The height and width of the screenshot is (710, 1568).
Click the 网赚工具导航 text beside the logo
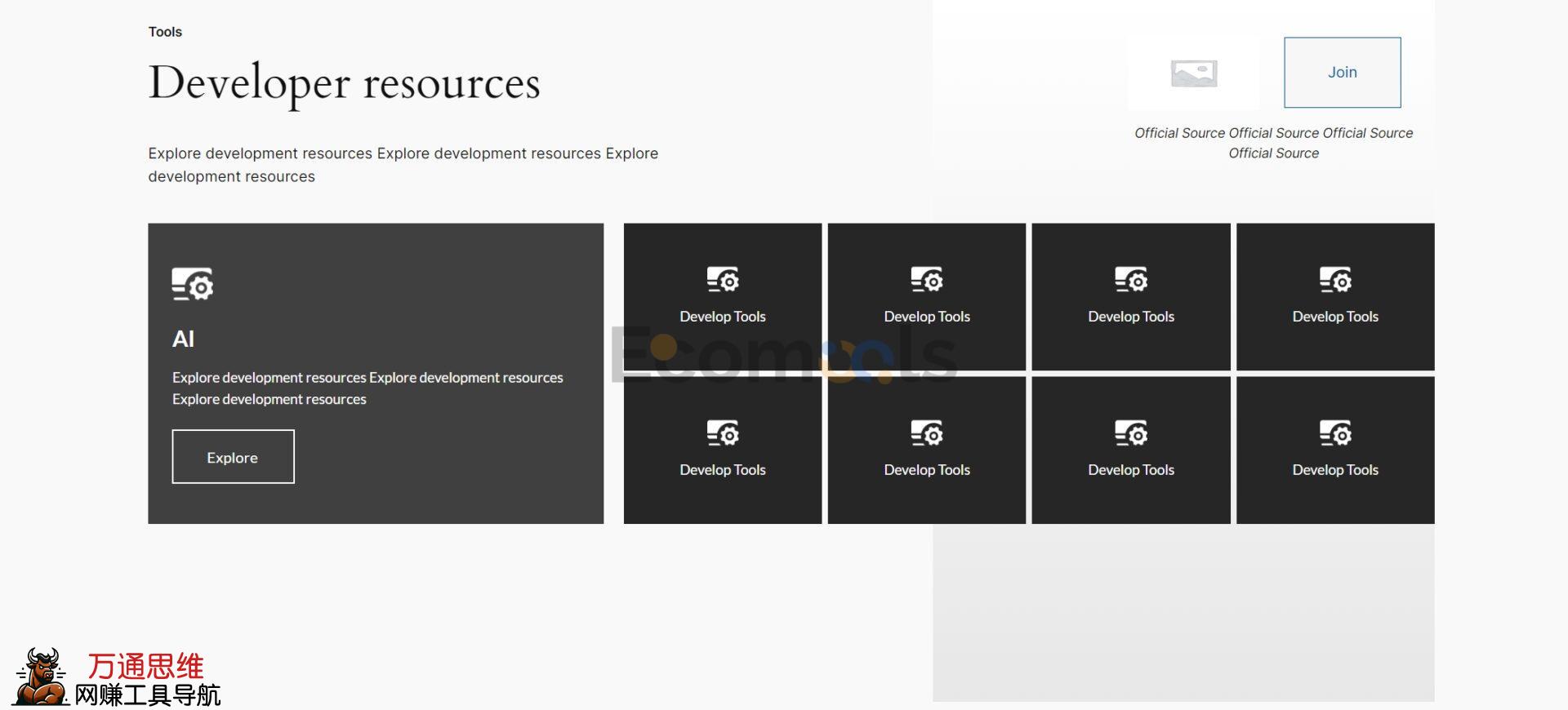coord(148,695)
